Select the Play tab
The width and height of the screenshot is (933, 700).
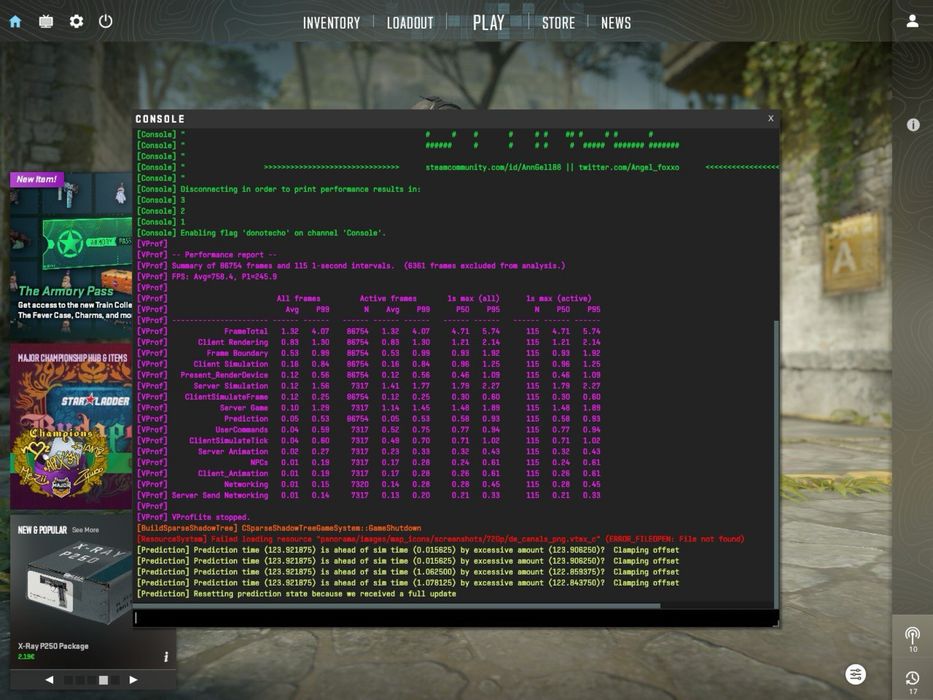[x=489, y=23]
